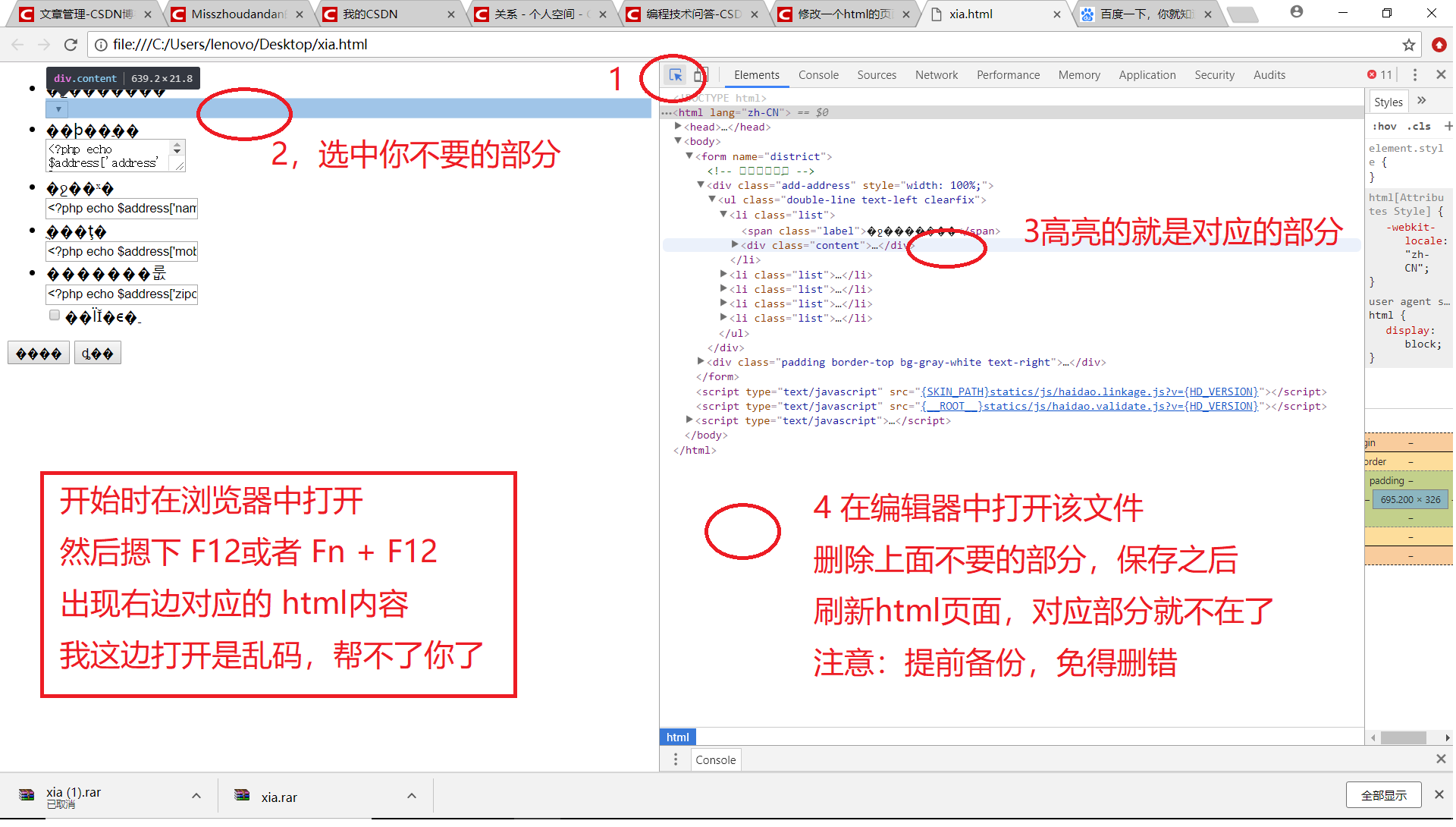Open the xia (1).rar download options chevron
The image size is (1456, 827).
tap(196, 796)
